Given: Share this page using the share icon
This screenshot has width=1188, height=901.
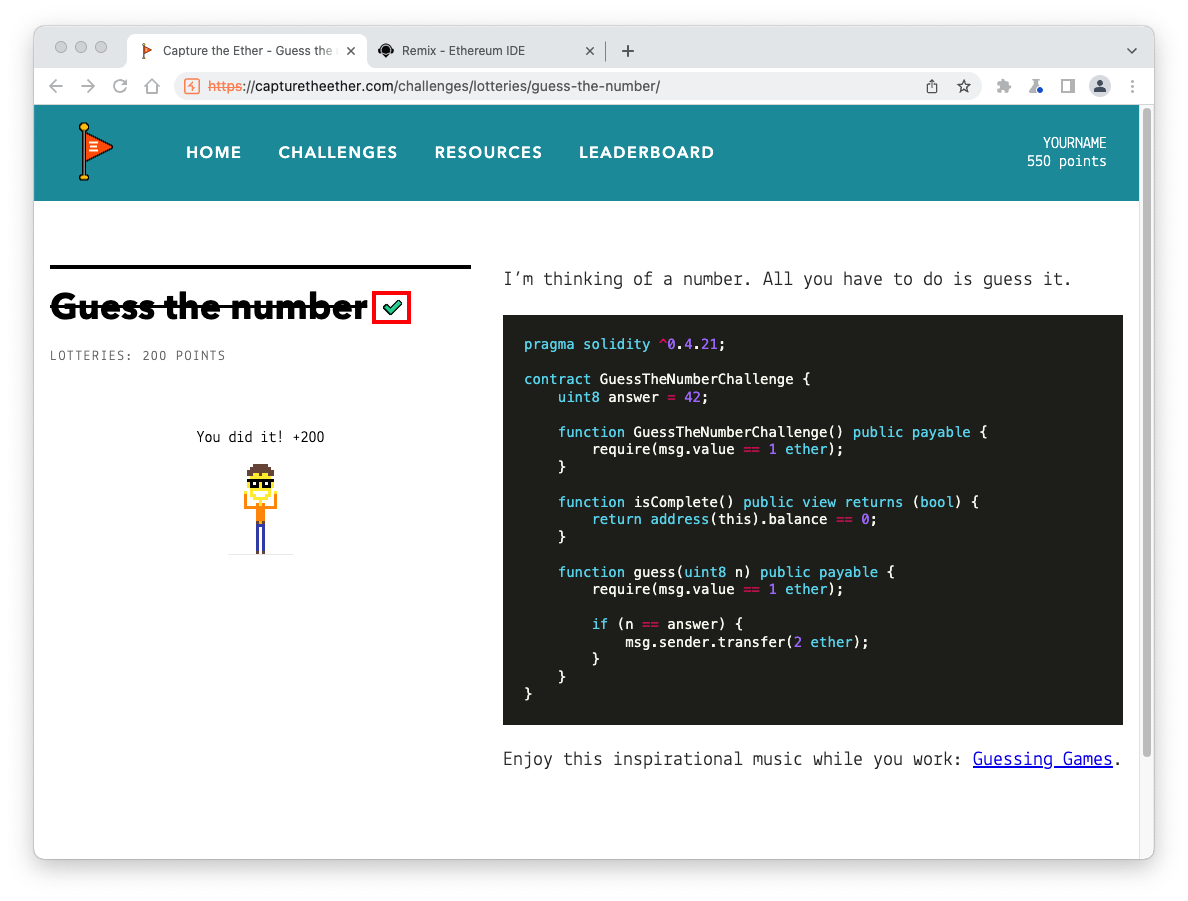Looking at the screenshot, I should pos(932,86).
